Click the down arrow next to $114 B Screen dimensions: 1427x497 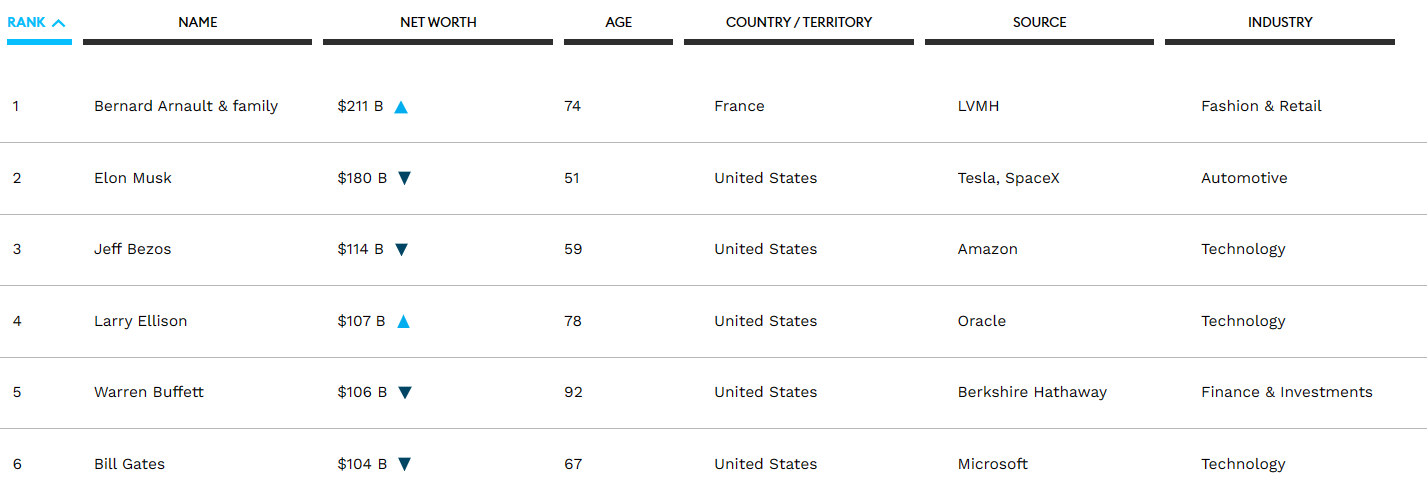[401, 250]
